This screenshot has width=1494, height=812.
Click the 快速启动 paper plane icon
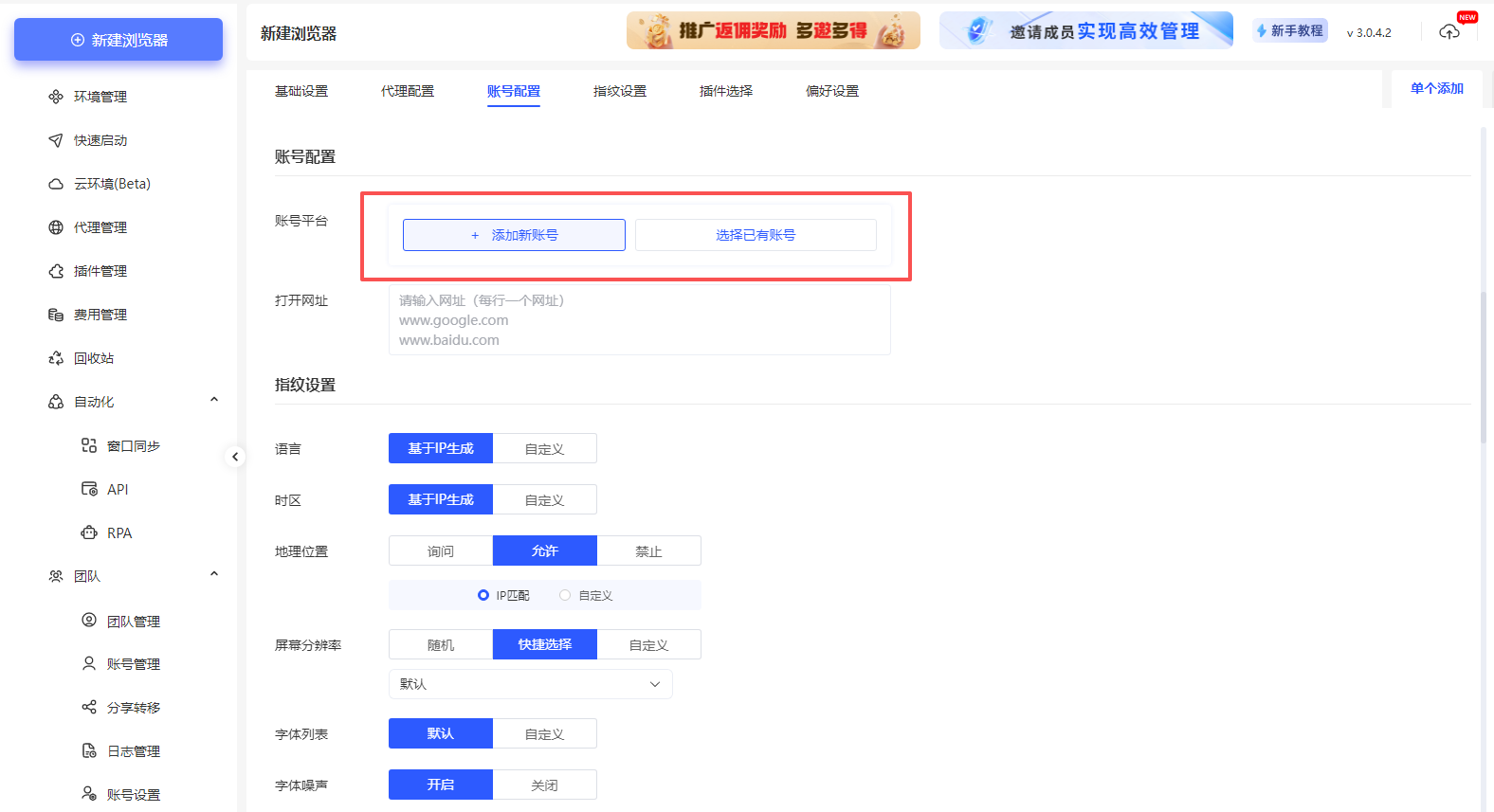[x=56, y=140]
